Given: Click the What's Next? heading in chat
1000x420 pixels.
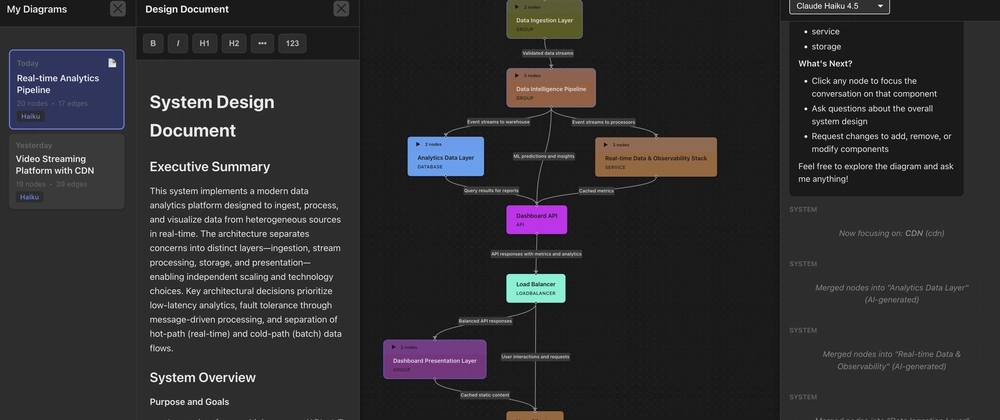Looking at the screenshot, I should 825,64.
